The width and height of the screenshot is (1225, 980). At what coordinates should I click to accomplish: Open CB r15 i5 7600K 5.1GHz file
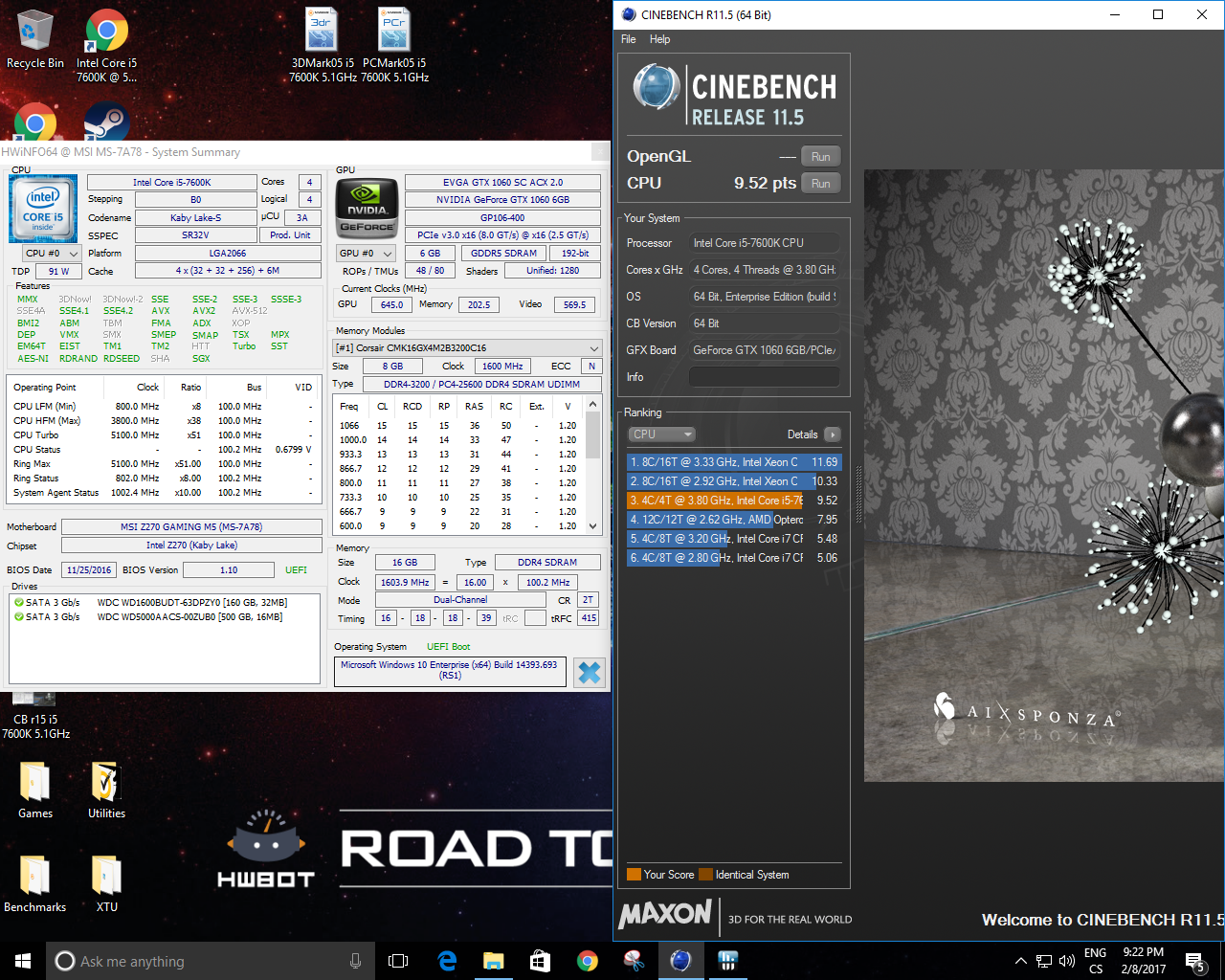(x=35, y=716)
